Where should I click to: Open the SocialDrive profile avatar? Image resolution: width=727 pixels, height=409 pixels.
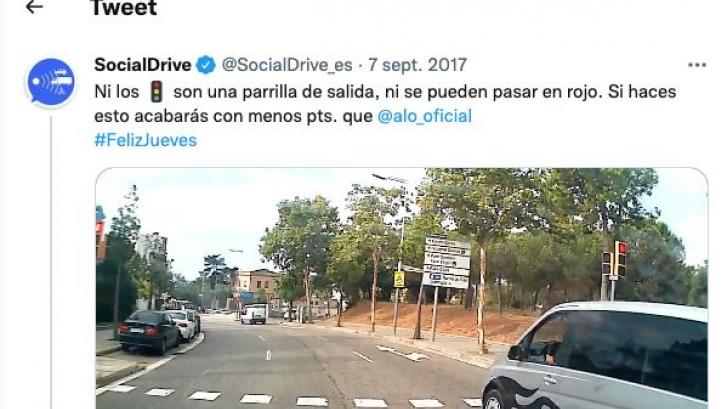pos(51,82)
